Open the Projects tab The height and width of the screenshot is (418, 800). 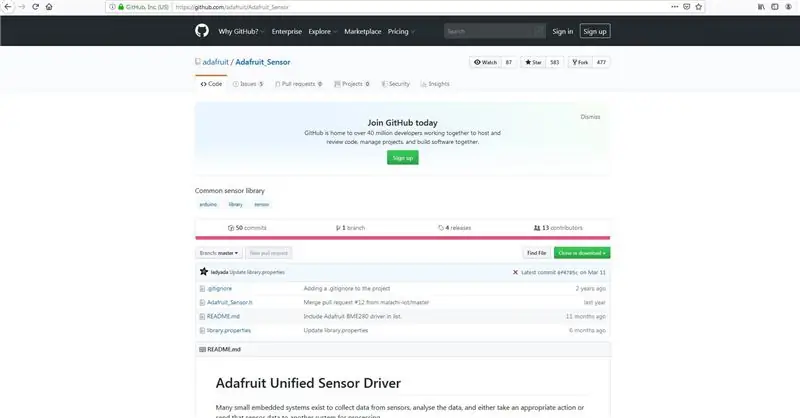[352, 84]
